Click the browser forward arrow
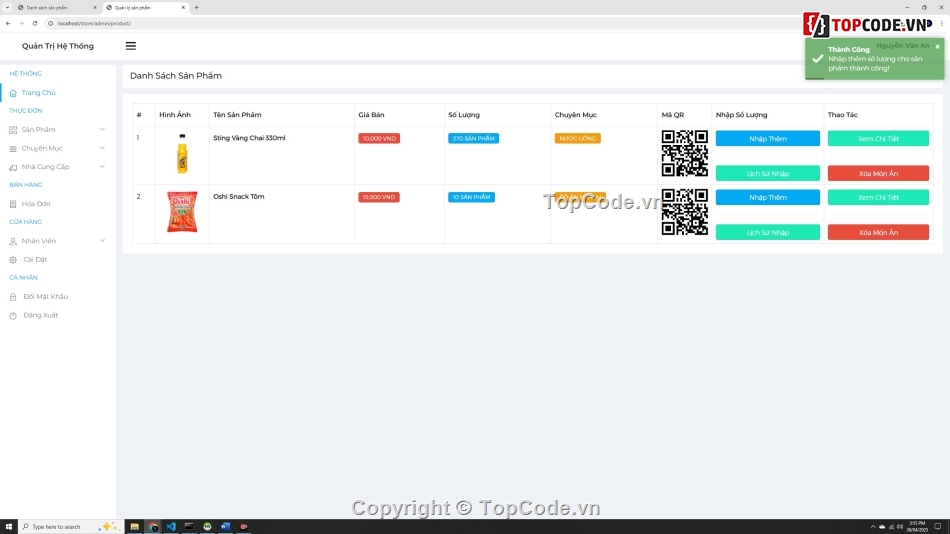950x534 pixels. click(21, 23)
